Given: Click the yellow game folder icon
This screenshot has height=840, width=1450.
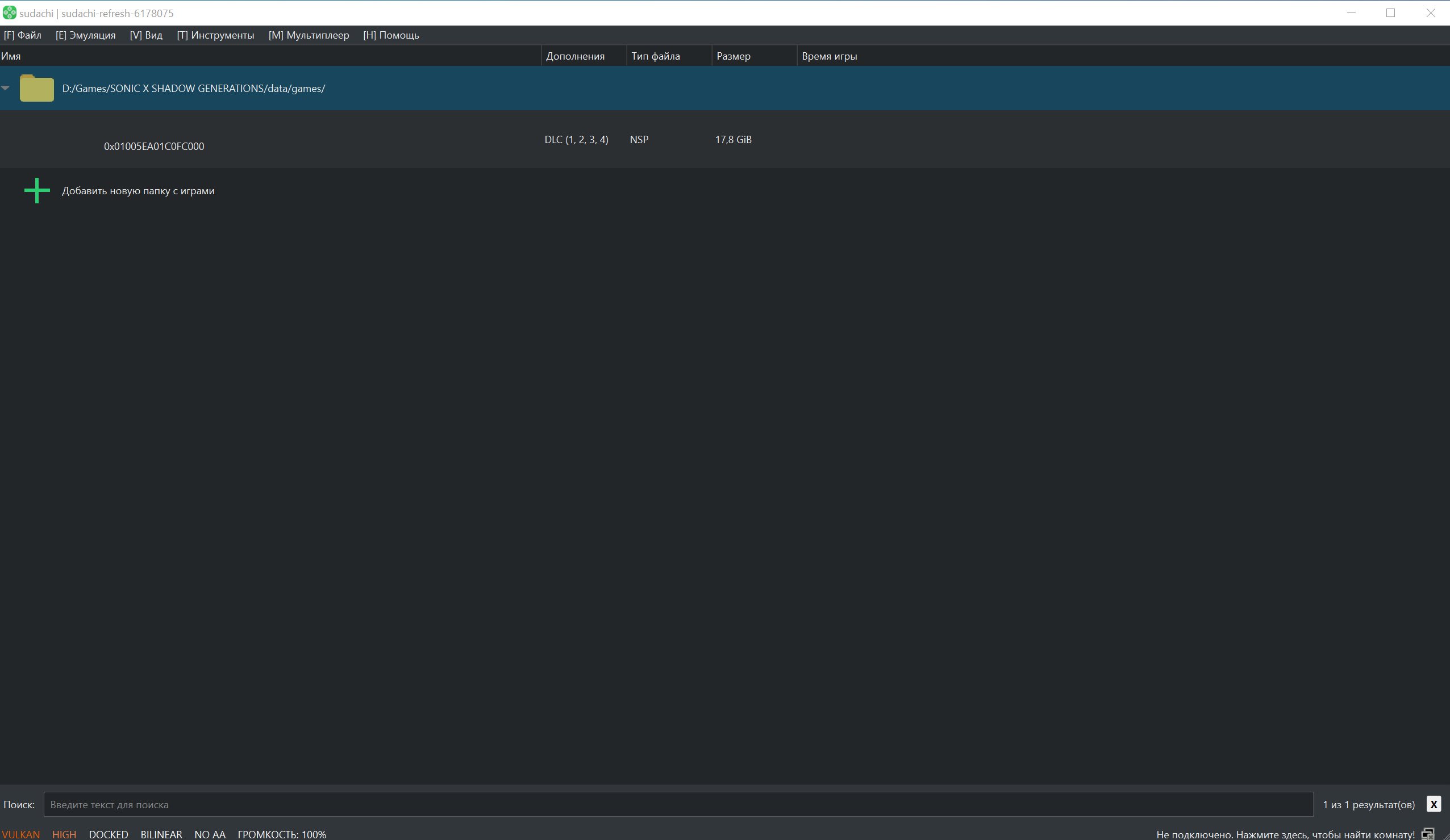Looking at the screenshot, I should coord(37,88).
